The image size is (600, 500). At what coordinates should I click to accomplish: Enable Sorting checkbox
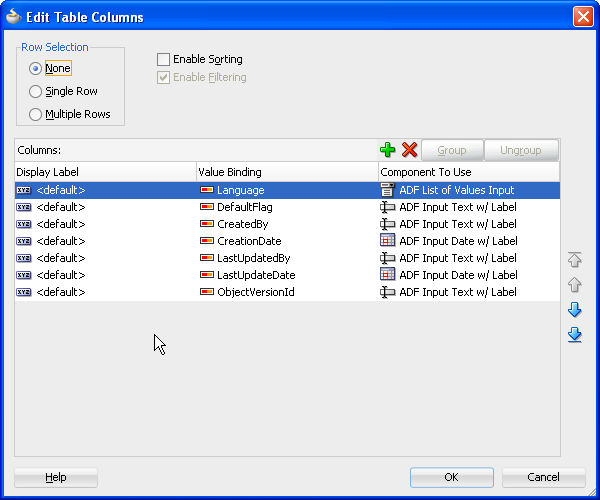pos(163,59)
